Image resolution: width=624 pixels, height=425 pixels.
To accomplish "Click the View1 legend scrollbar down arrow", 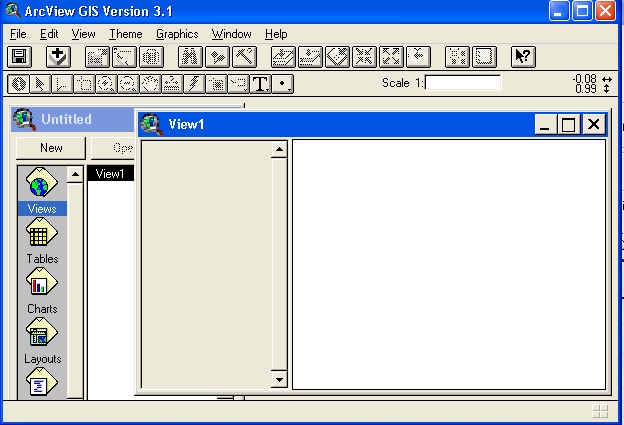I will point(279,380).
